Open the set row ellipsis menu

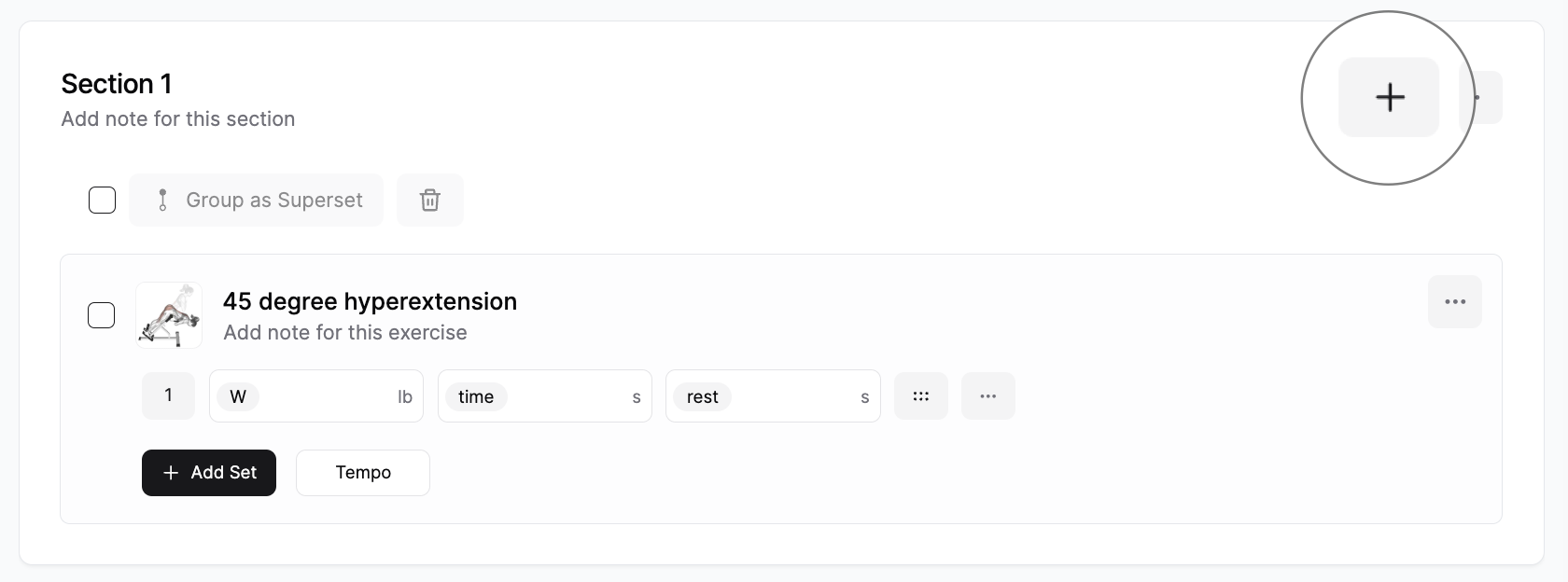coord(987,395)
